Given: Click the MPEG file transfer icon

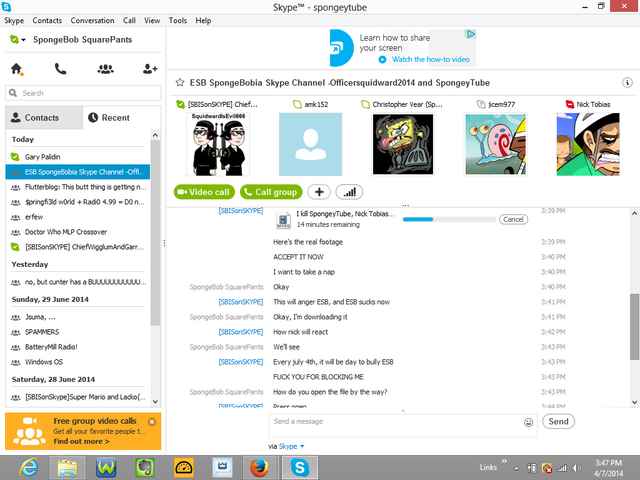Looking at the screenshot, I should [283, 220].
